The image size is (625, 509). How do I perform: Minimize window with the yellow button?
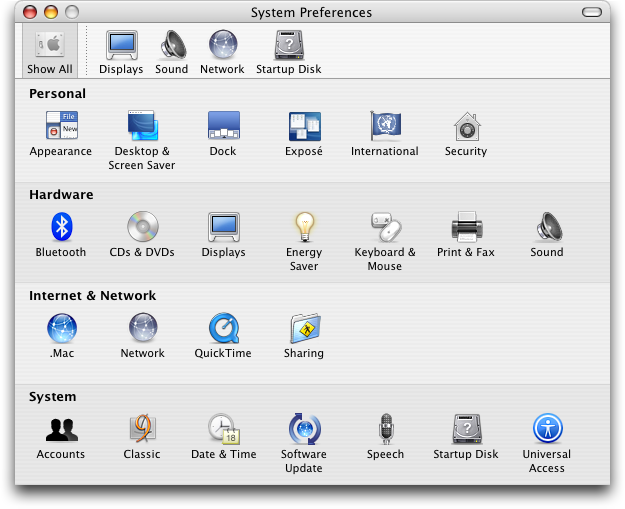pyautogui.click(x=51, y=12)
